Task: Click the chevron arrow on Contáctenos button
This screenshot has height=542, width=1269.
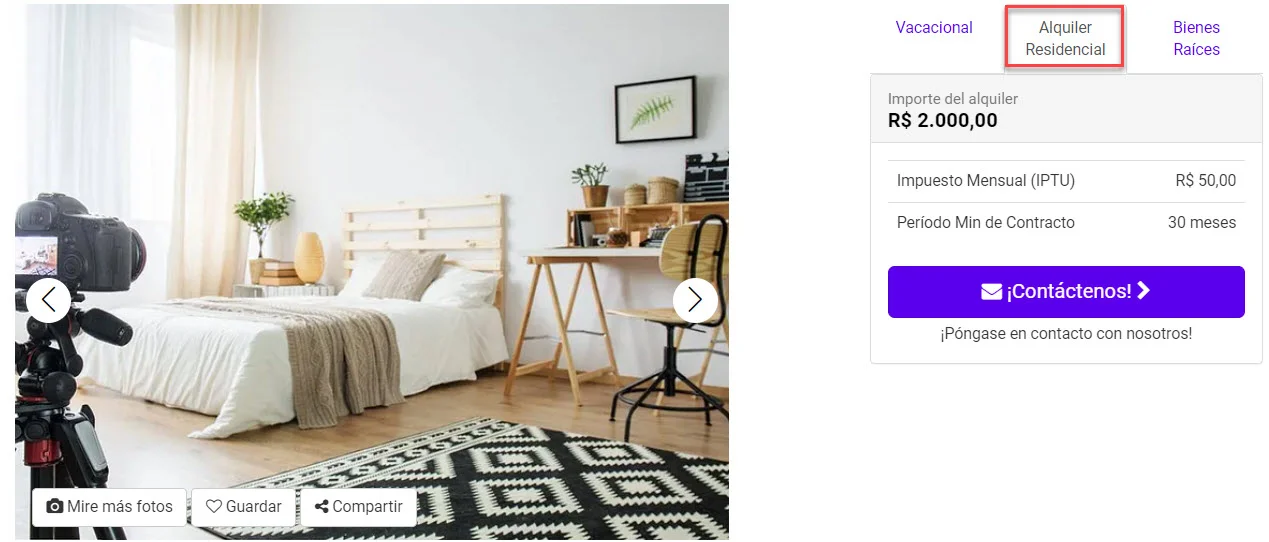Action: pyautogui.click(x=1144, y=291)
